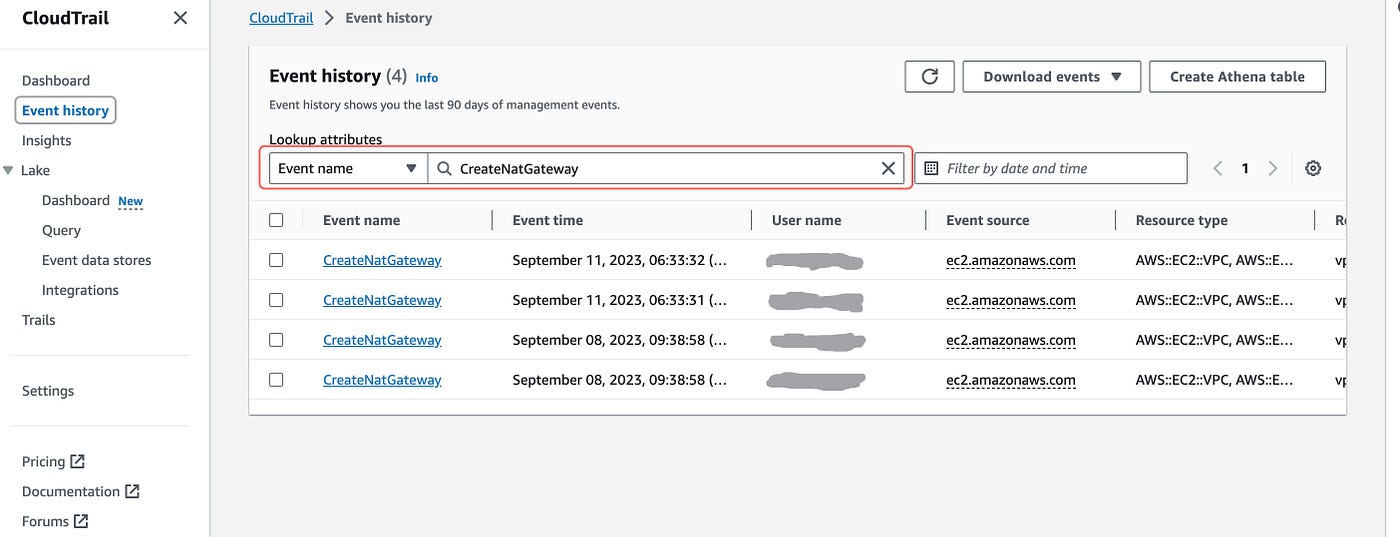Check the last CreateNatGateway event row
This screenshot has height=537, width=1400.
tap(276, 380)
